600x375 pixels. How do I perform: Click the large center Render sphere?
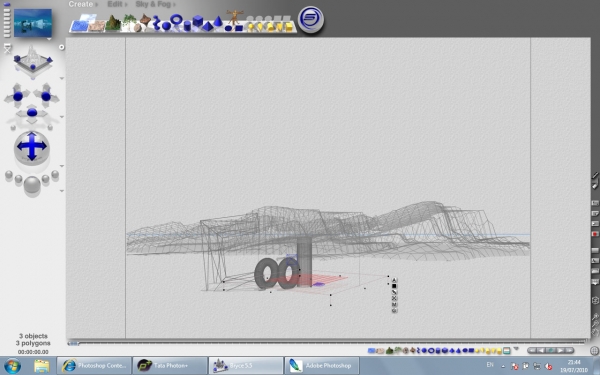click(x=32, y=185)
